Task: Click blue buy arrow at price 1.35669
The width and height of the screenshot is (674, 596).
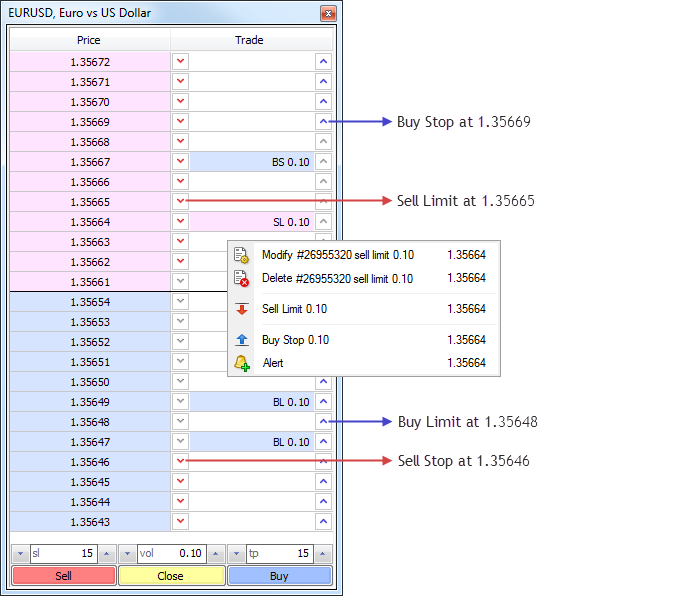Action: point(323,122)
